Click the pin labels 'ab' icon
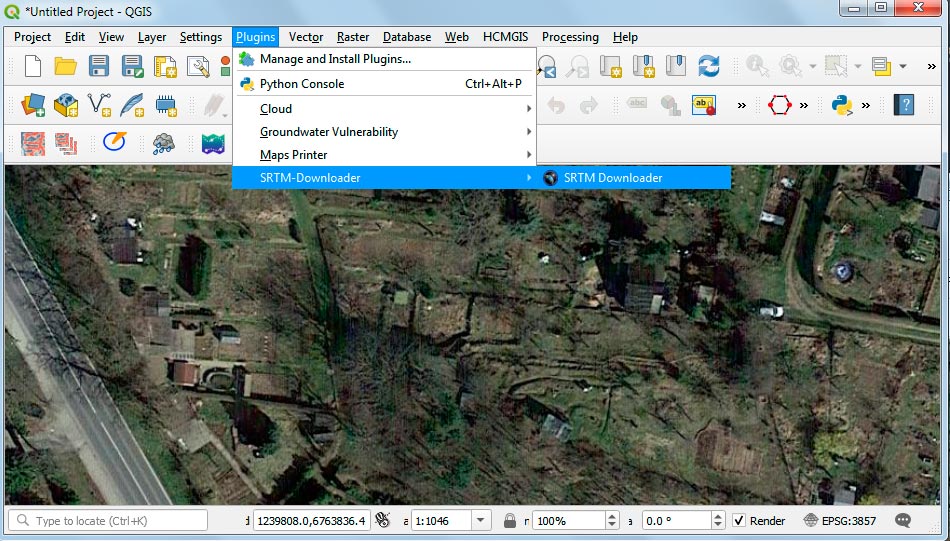 [704, 105]
